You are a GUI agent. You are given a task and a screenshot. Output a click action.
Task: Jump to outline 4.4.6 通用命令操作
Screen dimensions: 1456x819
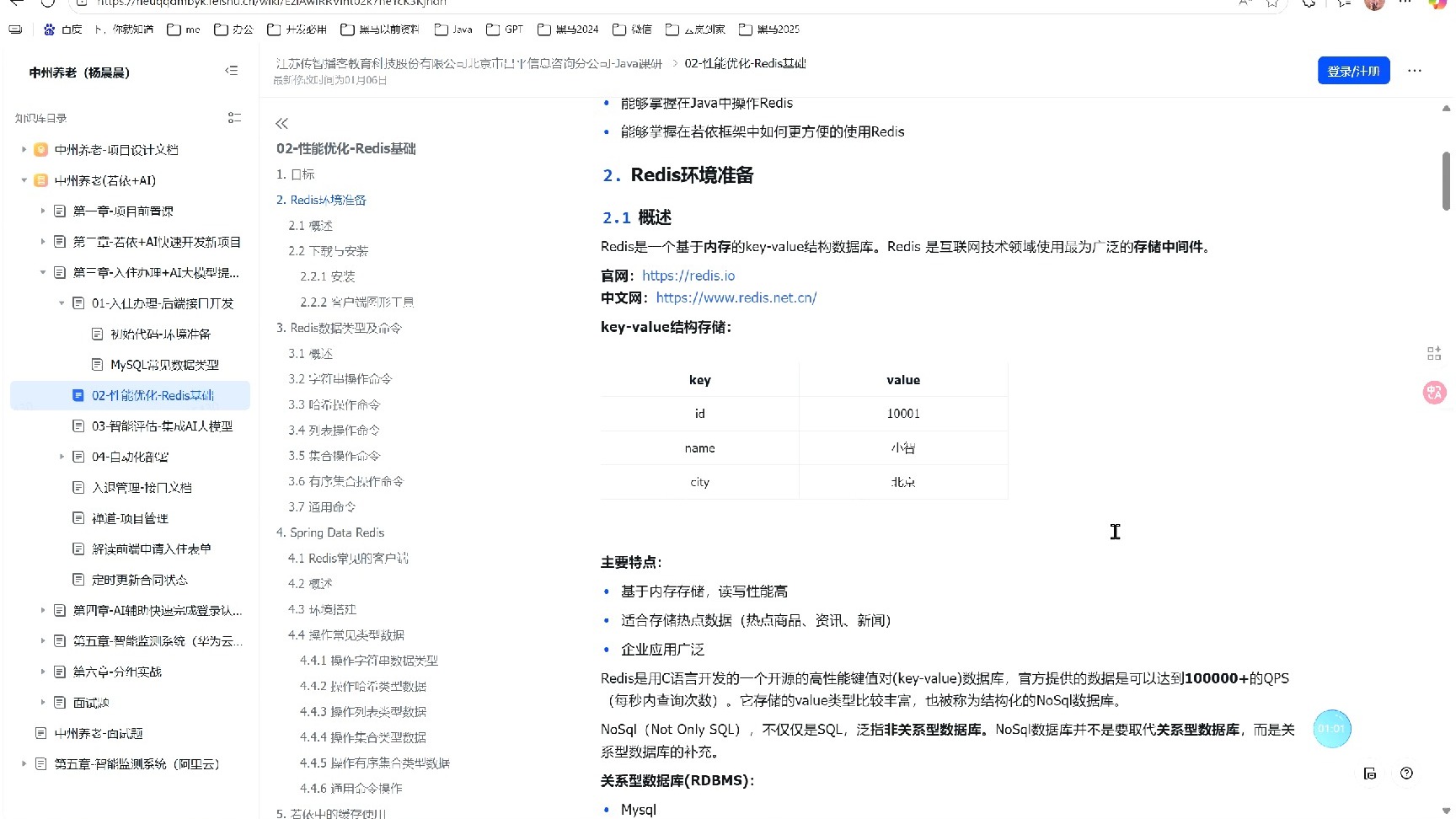(x=351, y=789)
